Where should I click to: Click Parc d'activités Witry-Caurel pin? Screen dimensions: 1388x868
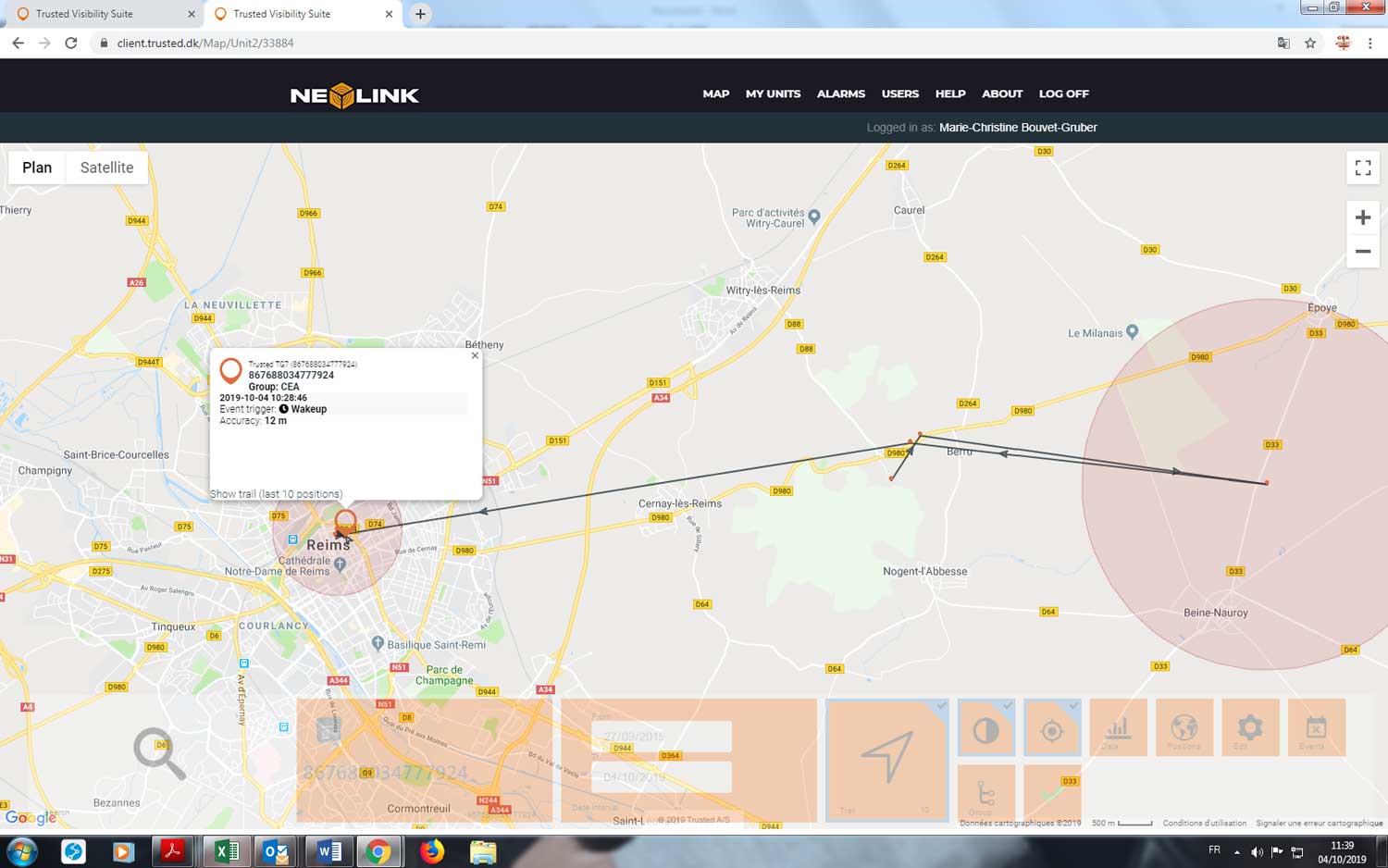814,217
